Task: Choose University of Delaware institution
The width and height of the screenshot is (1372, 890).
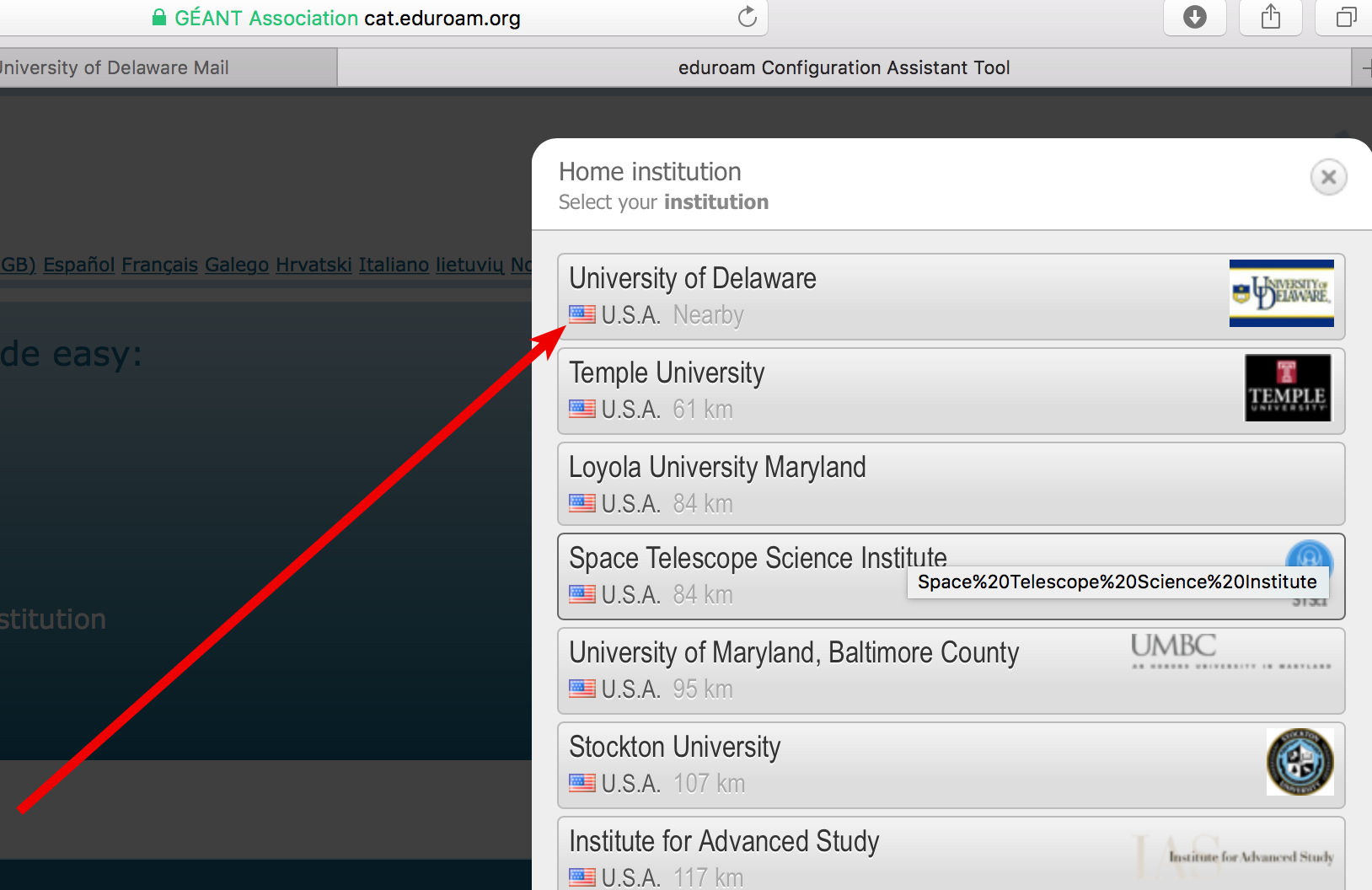Action: click(951, 297)
